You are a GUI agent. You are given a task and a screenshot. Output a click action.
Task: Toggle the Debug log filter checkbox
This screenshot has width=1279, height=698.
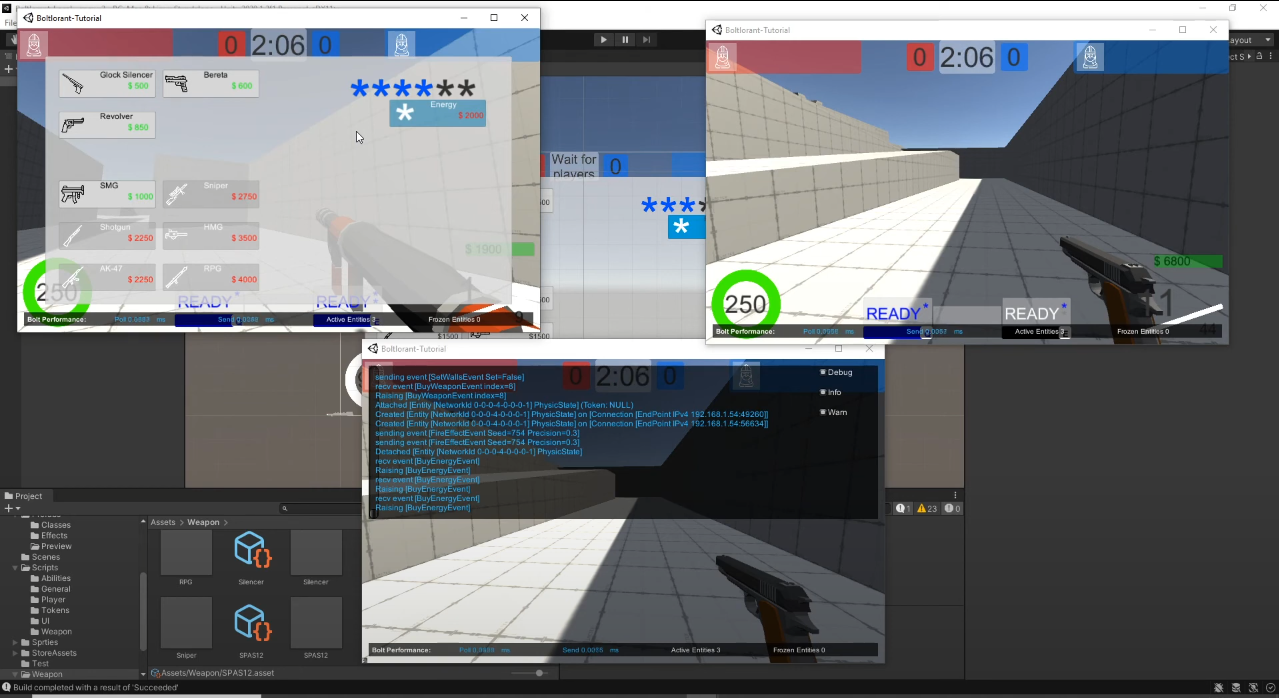pyautogui.click(x=823, y=372)
